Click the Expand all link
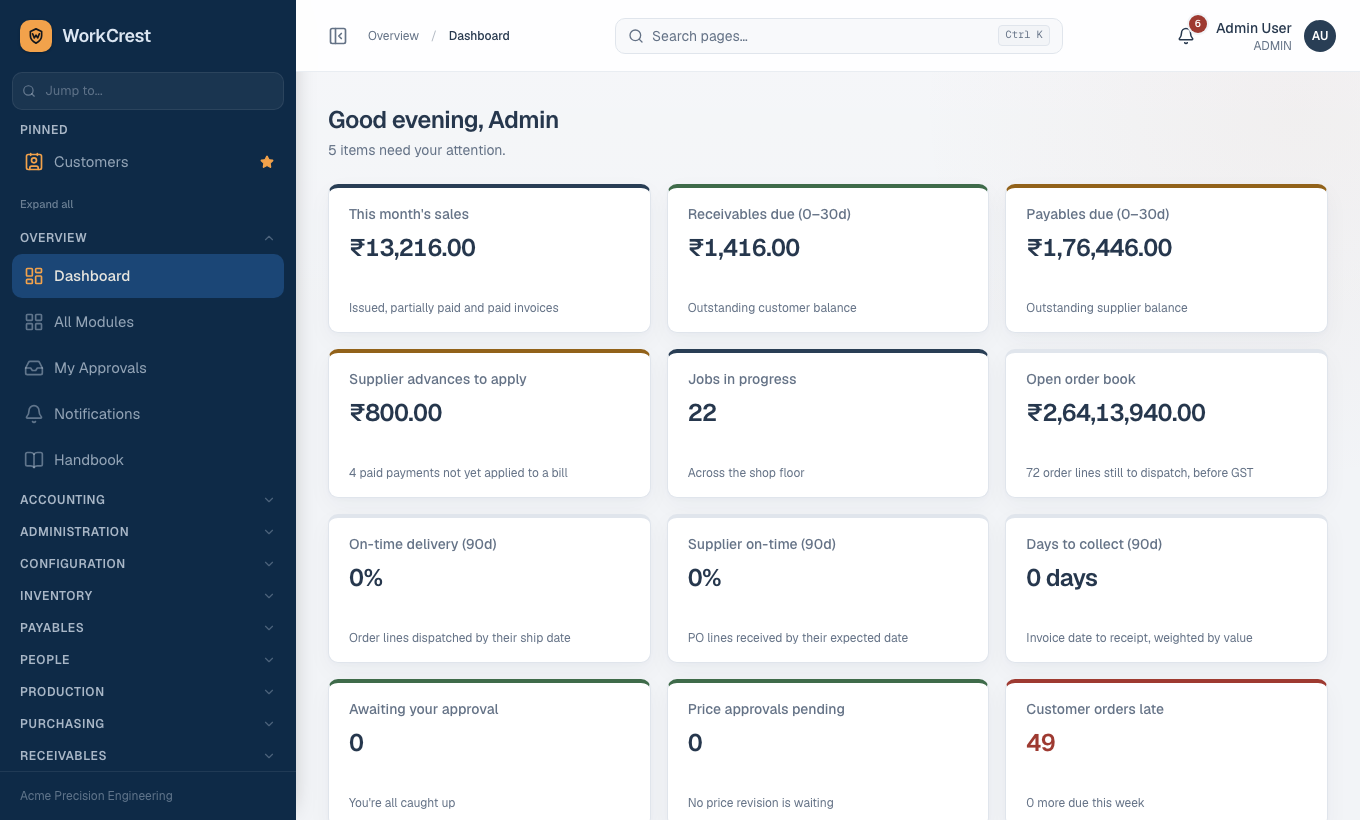The height and width of the screenshot is (820, 1360). [x=47, y=204]
